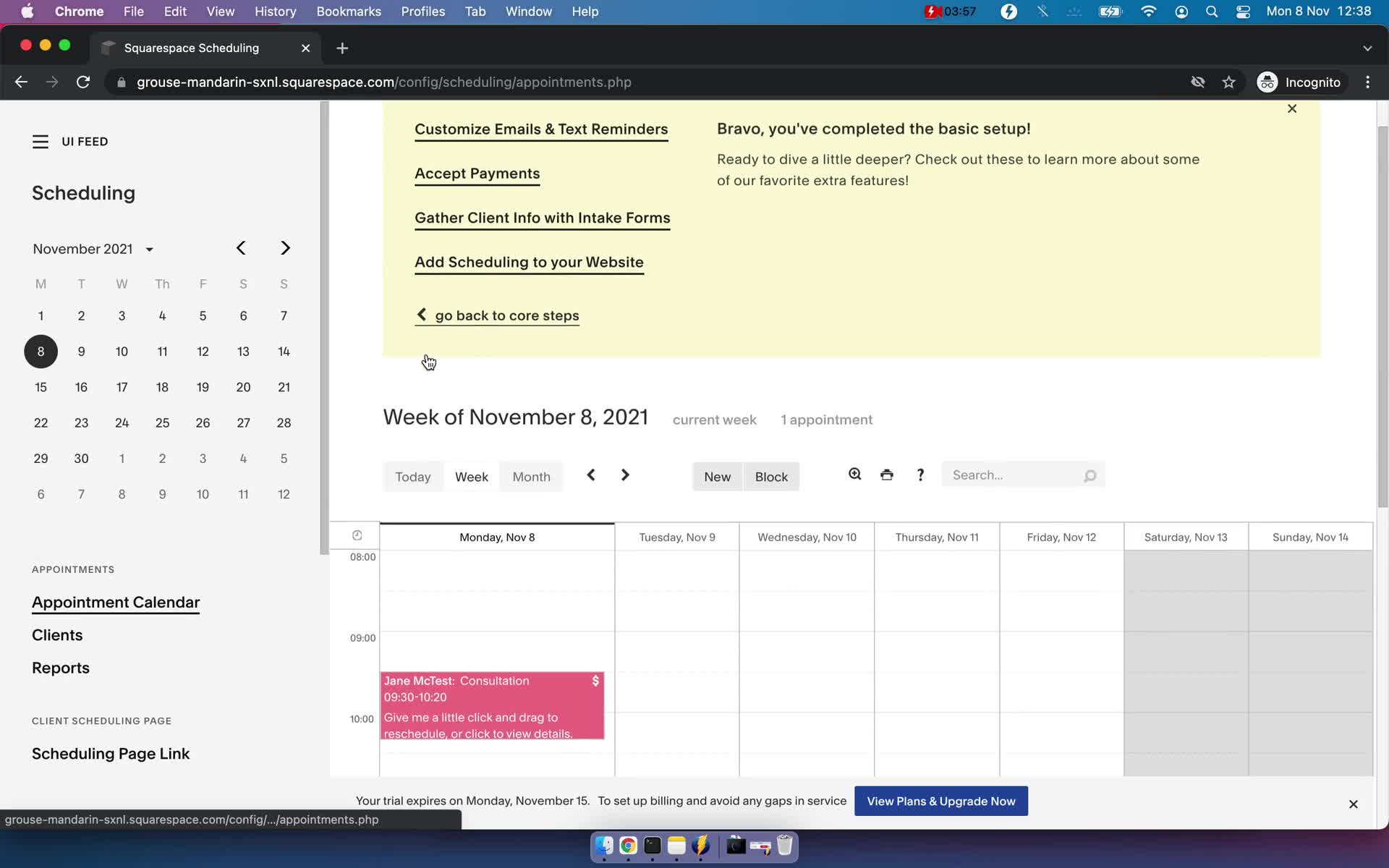The width and height of the screenshot is (1389, 868).
Task: Open Chrome three-dot menu
Action: (1367, 82)
